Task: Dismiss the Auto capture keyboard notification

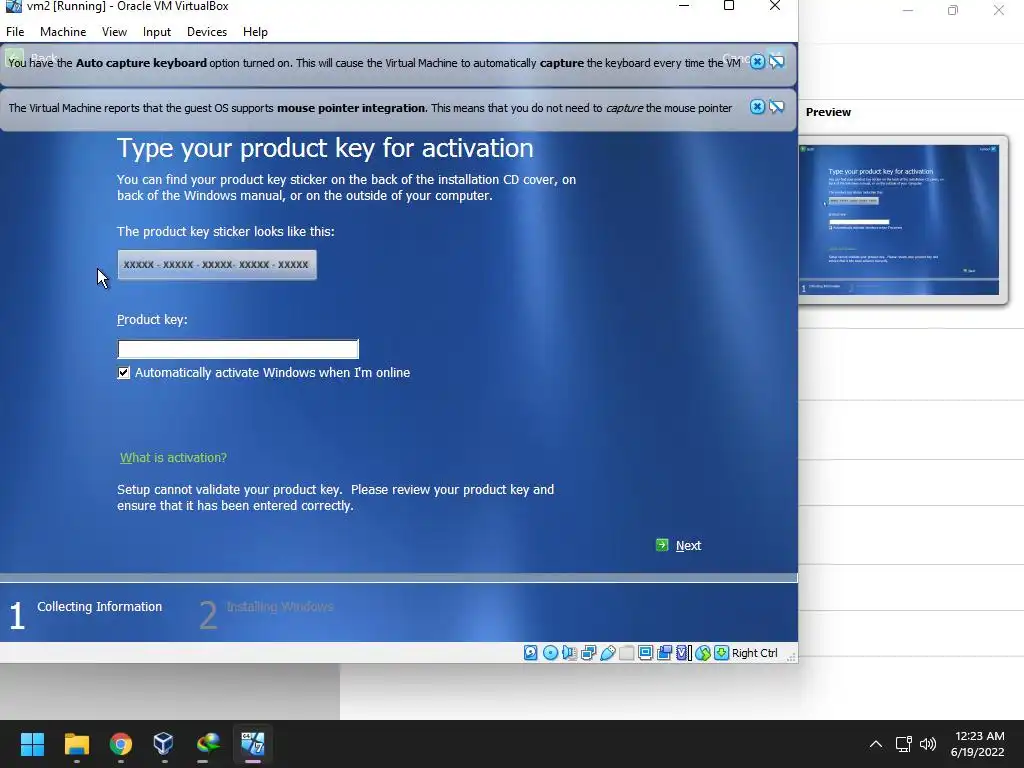Action: pyautogui.click(x=757, y=62)
